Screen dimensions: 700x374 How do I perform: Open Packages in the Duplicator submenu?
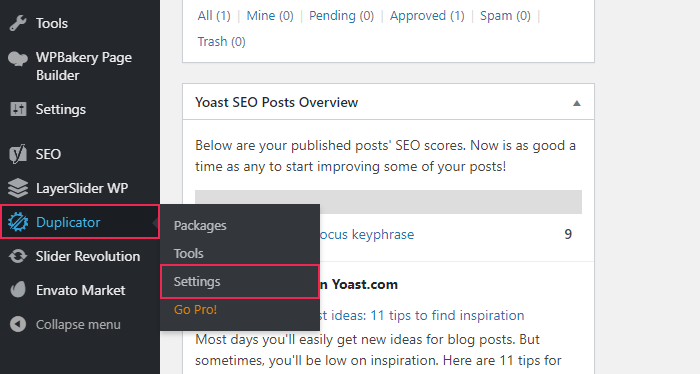coord(200,226)
